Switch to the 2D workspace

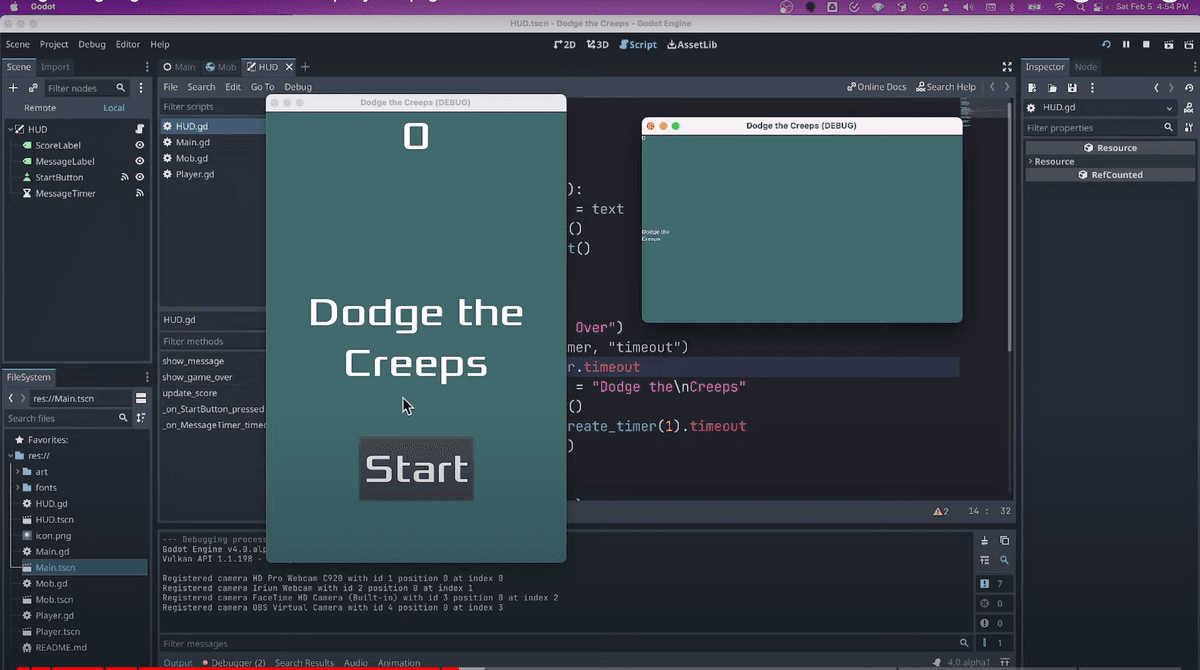565,44
